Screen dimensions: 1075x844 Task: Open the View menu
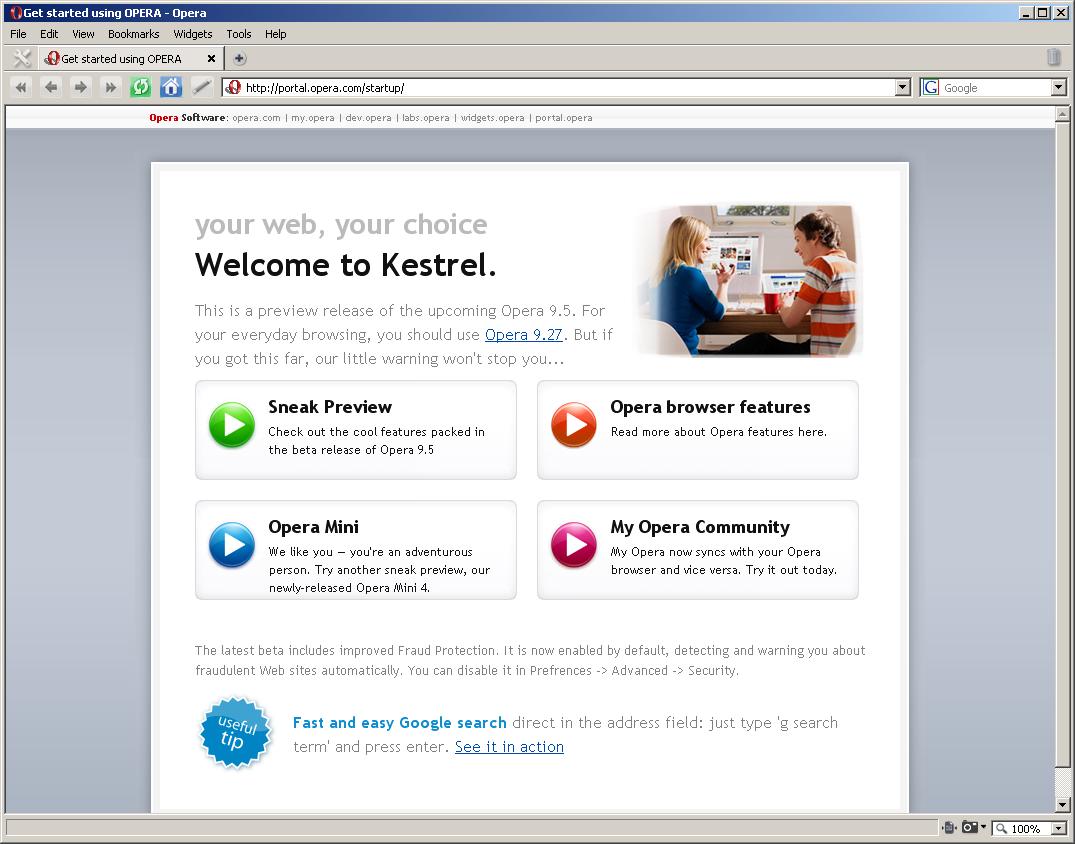pos(83,34)
